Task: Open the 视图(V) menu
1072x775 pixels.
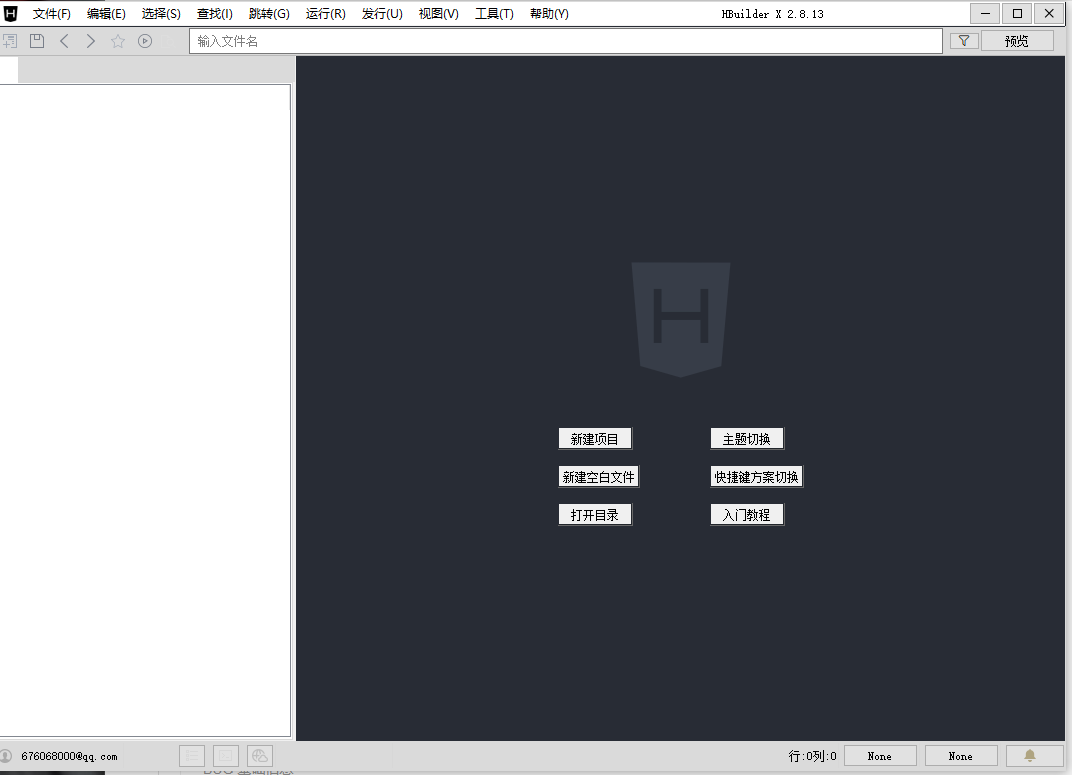Action: click(x=438, y=14)
